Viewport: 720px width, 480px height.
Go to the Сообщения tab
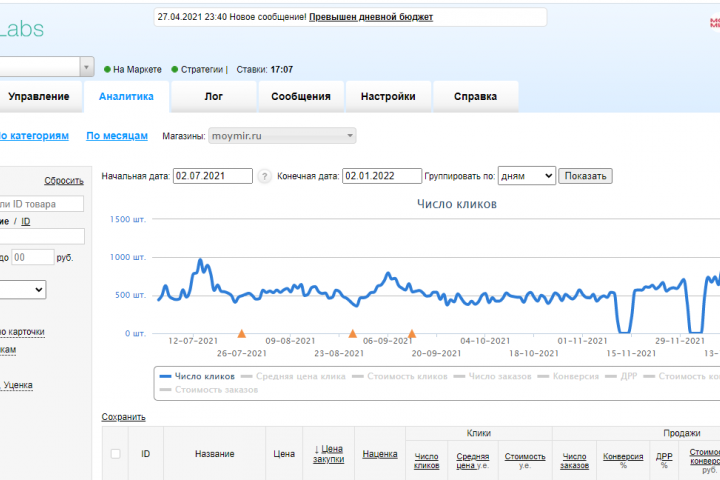(x=301, y=96)
